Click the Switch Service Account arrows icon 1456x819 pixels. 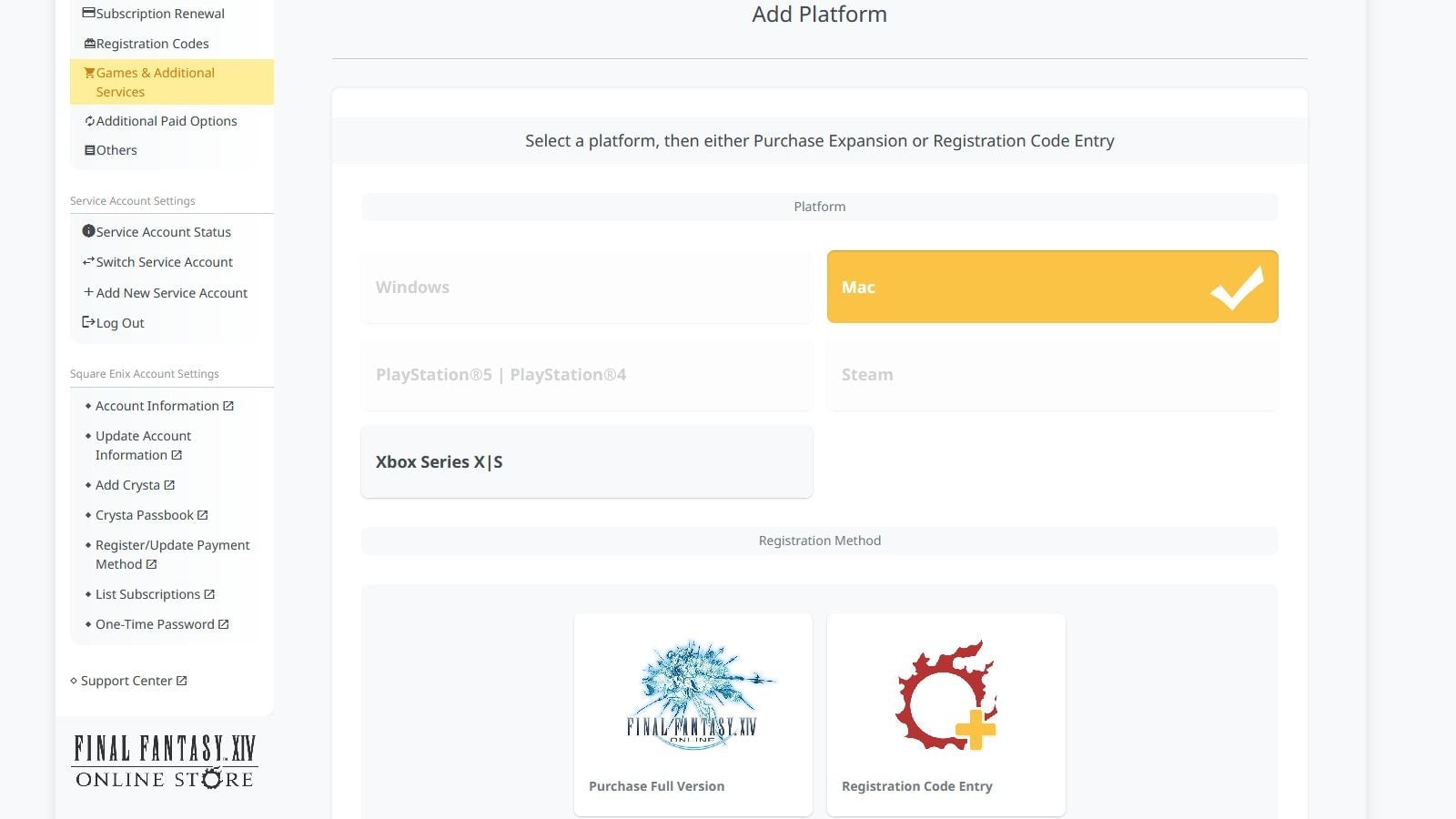click(88, 262)
